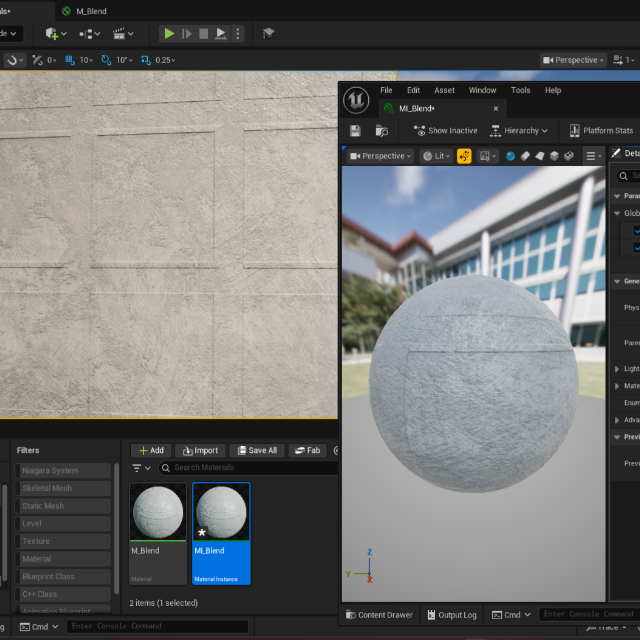Screen dimensions: 640x640
Task: Click the green Play button
Action: tap(169, 33)
